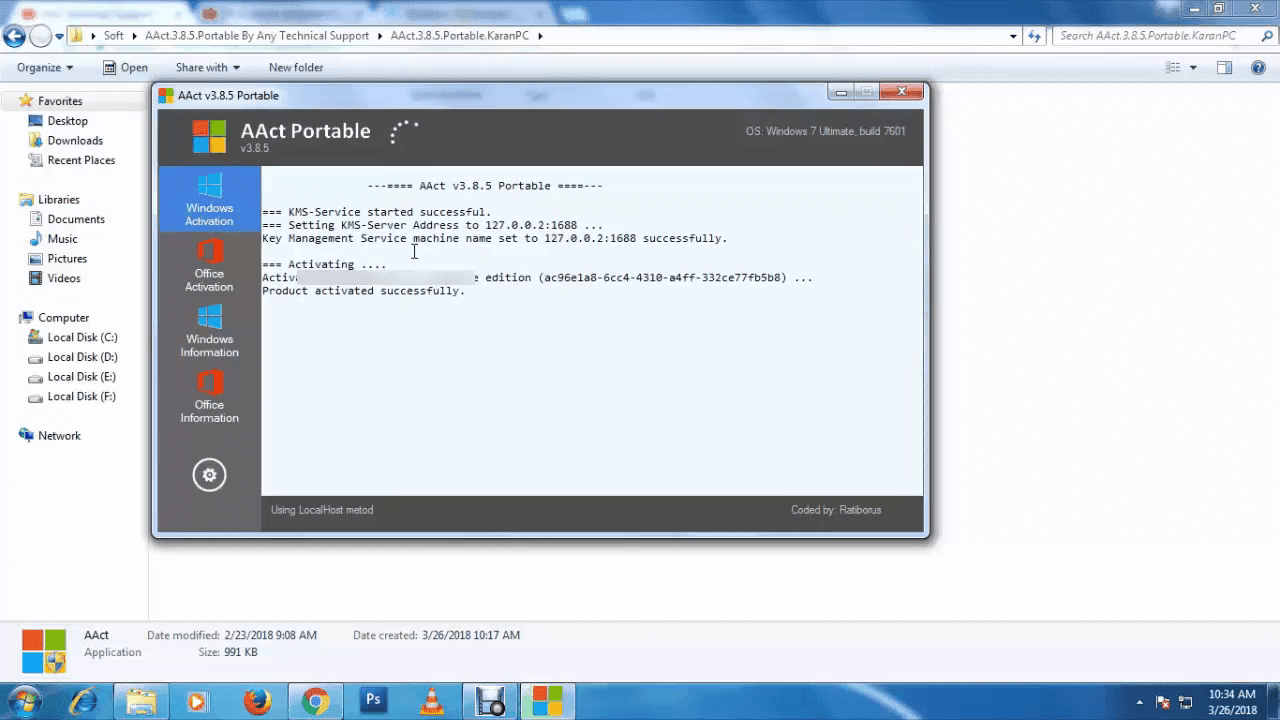Select Computer in navigation pane

point(63,318)
